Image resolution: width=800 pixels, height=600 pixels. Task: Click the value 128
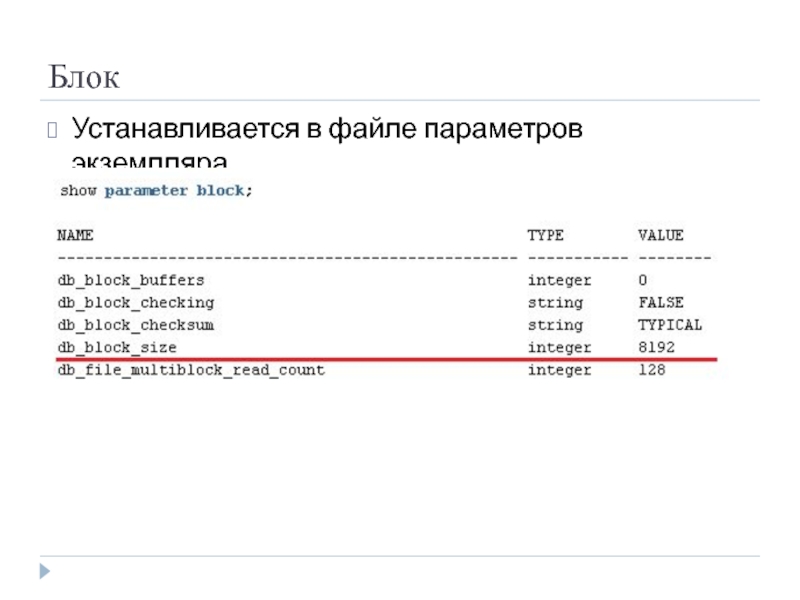652,370
